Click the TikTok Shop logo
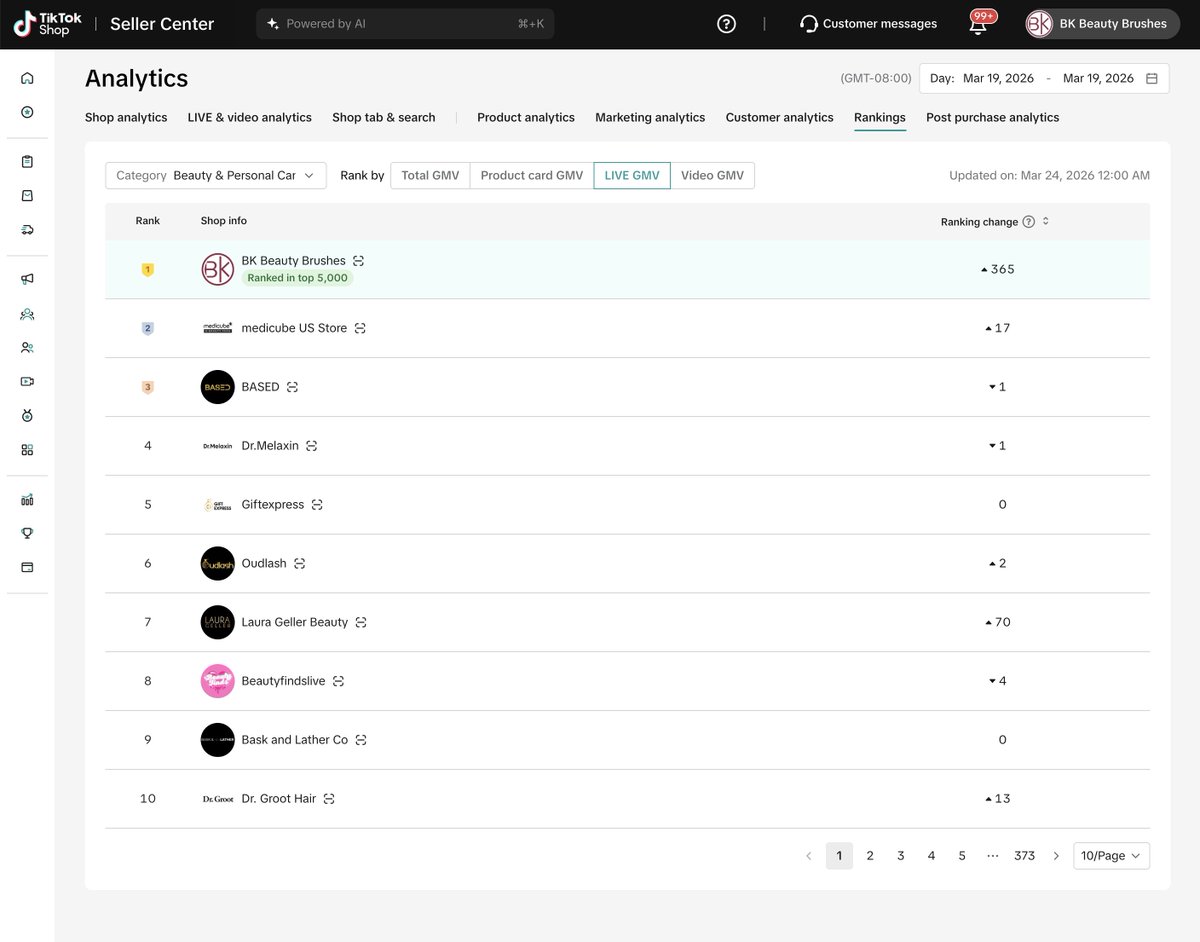The width and height of the screenshot is (1200, 942). [48, 24]
